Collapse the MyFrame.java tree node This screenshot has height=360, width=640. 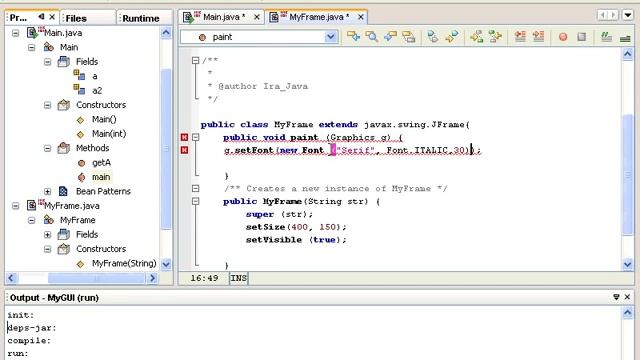point(16,206)
